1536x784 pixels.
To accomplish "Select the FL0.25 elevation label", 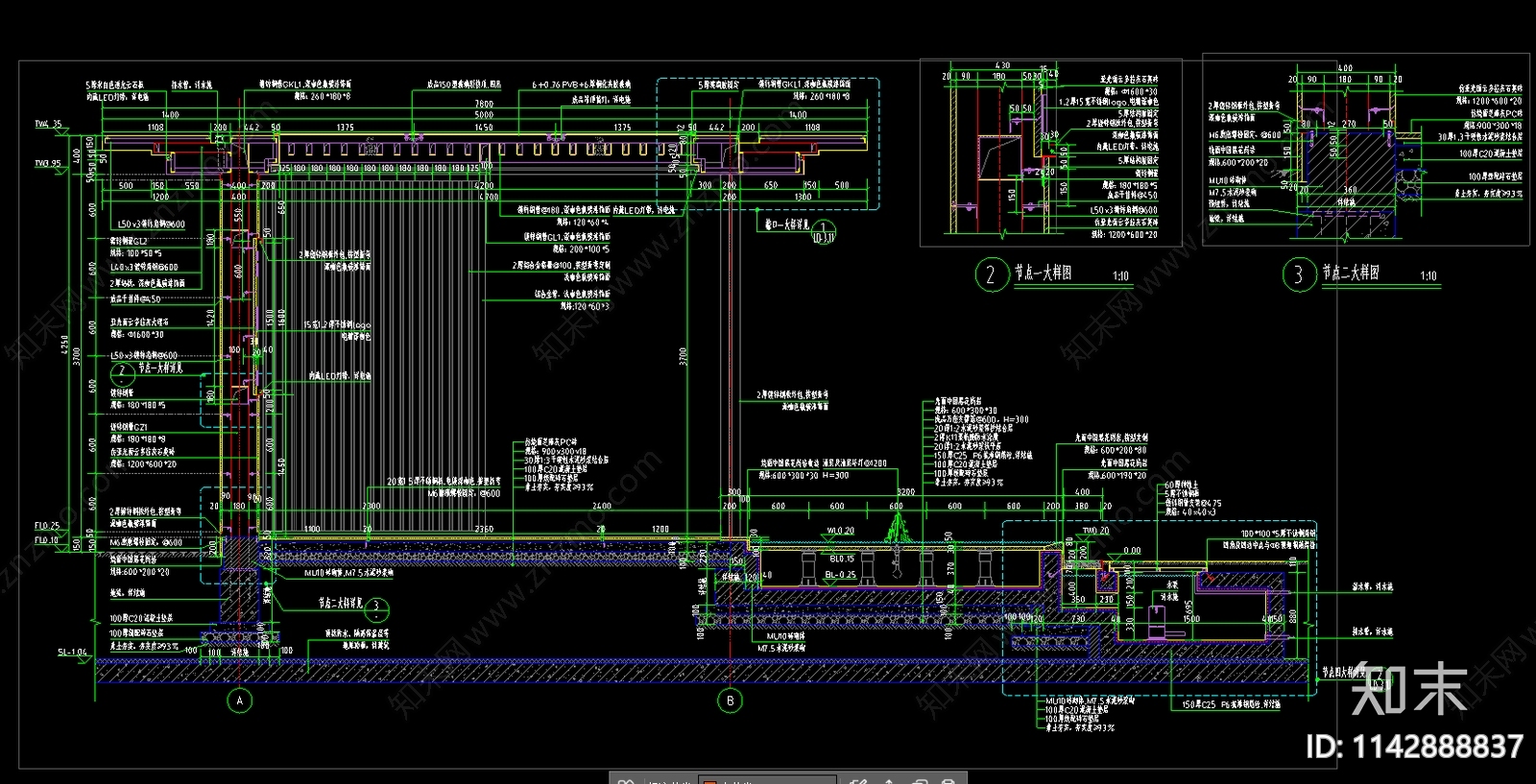I will [47, 526].
